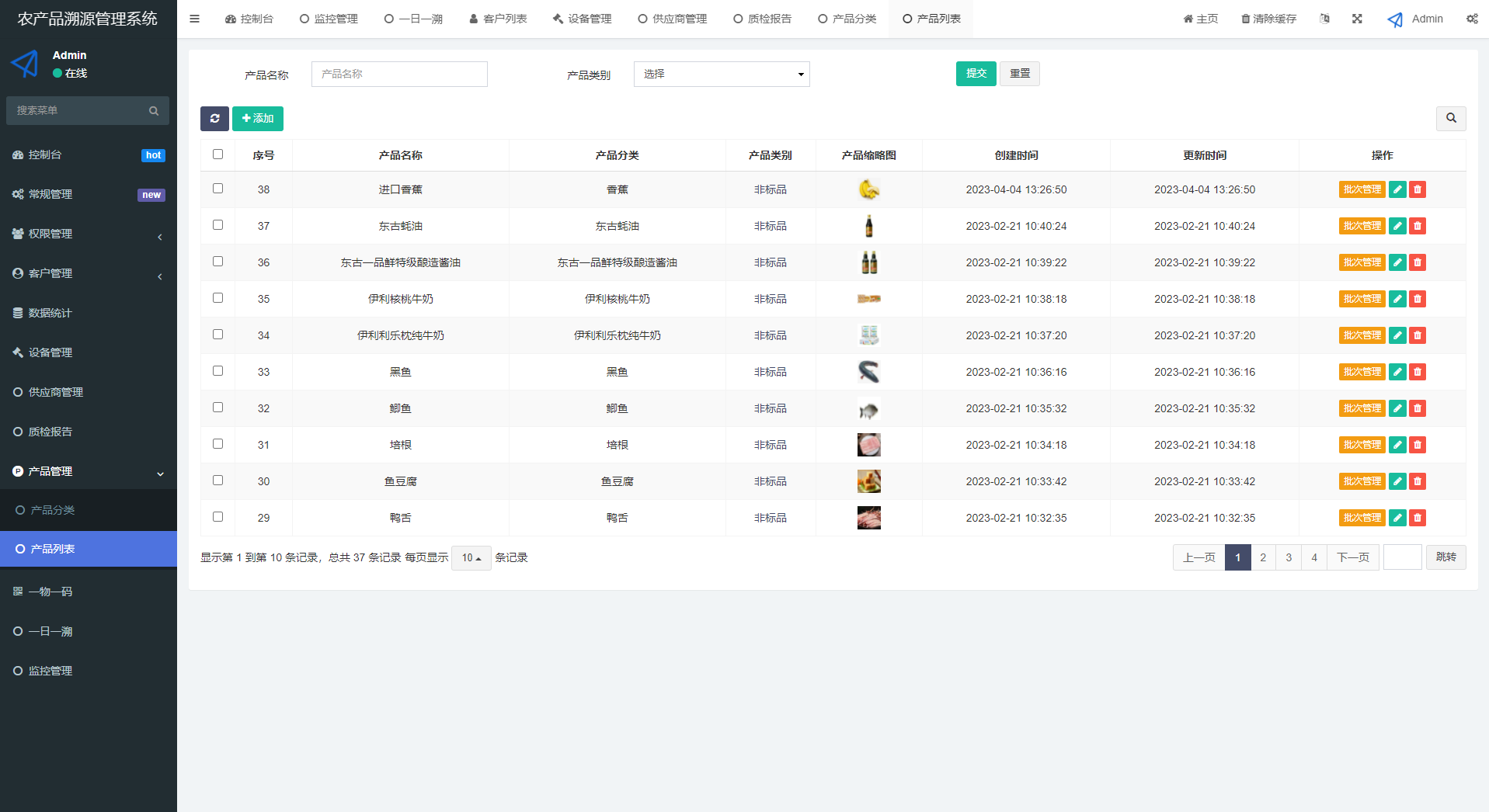
Task: Open the settings gear at top right
Action: point(1471,18)
